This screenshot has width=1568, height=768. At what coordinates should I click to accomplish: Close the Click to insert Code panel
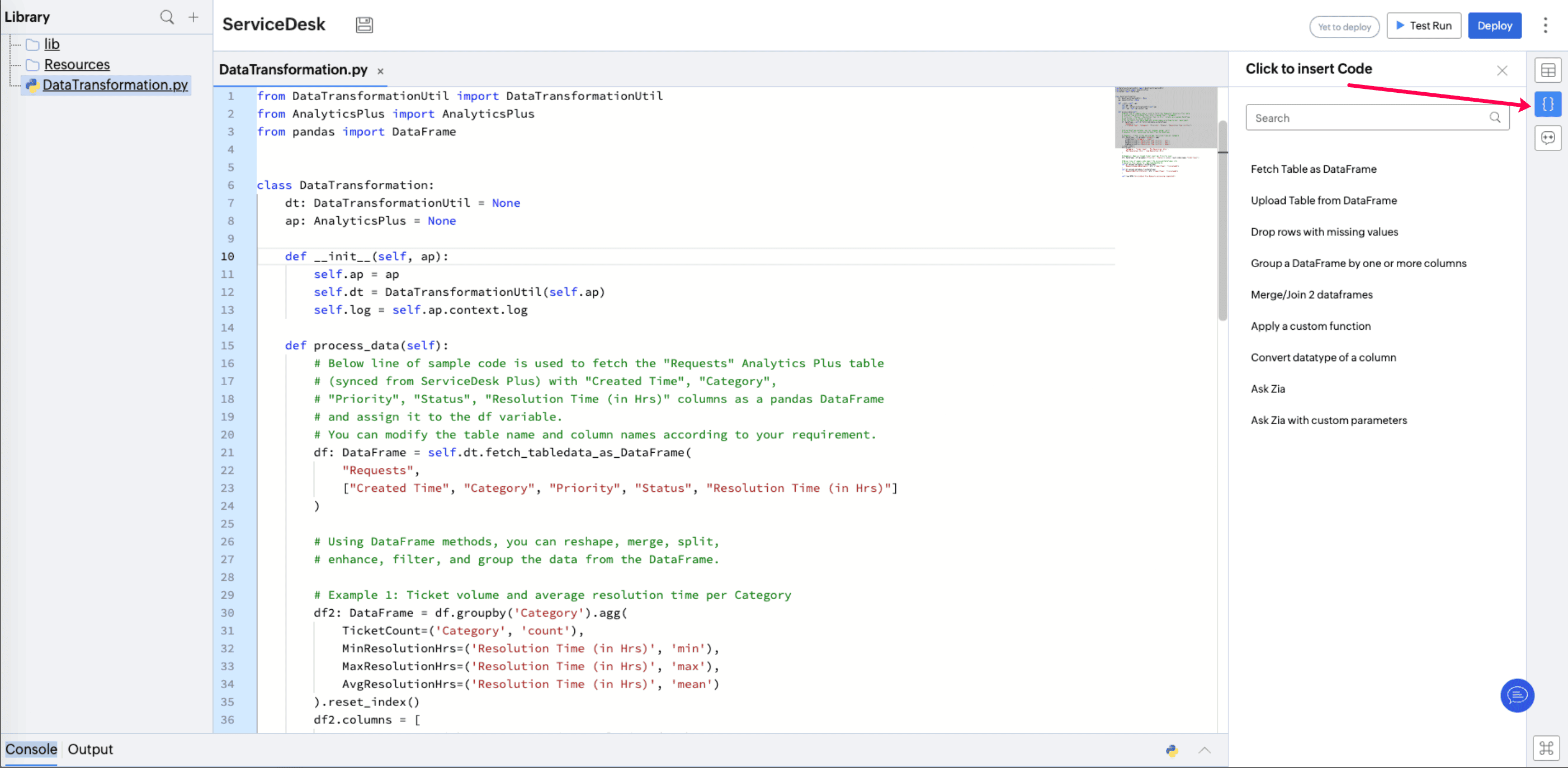click(x=1501, y=70)
